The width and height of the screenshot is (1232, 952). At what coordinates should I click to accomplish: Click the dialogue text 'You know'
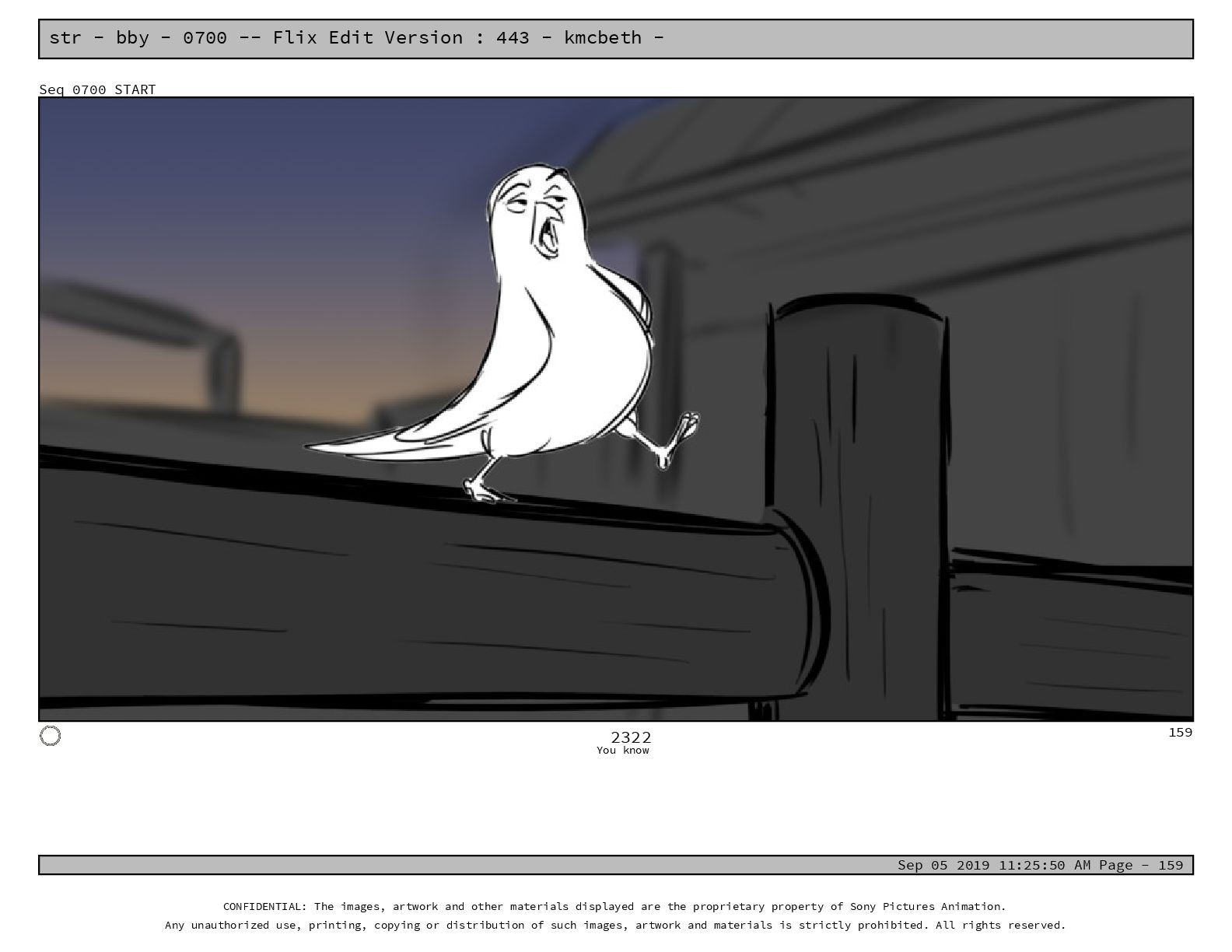[x=623, y=751]
